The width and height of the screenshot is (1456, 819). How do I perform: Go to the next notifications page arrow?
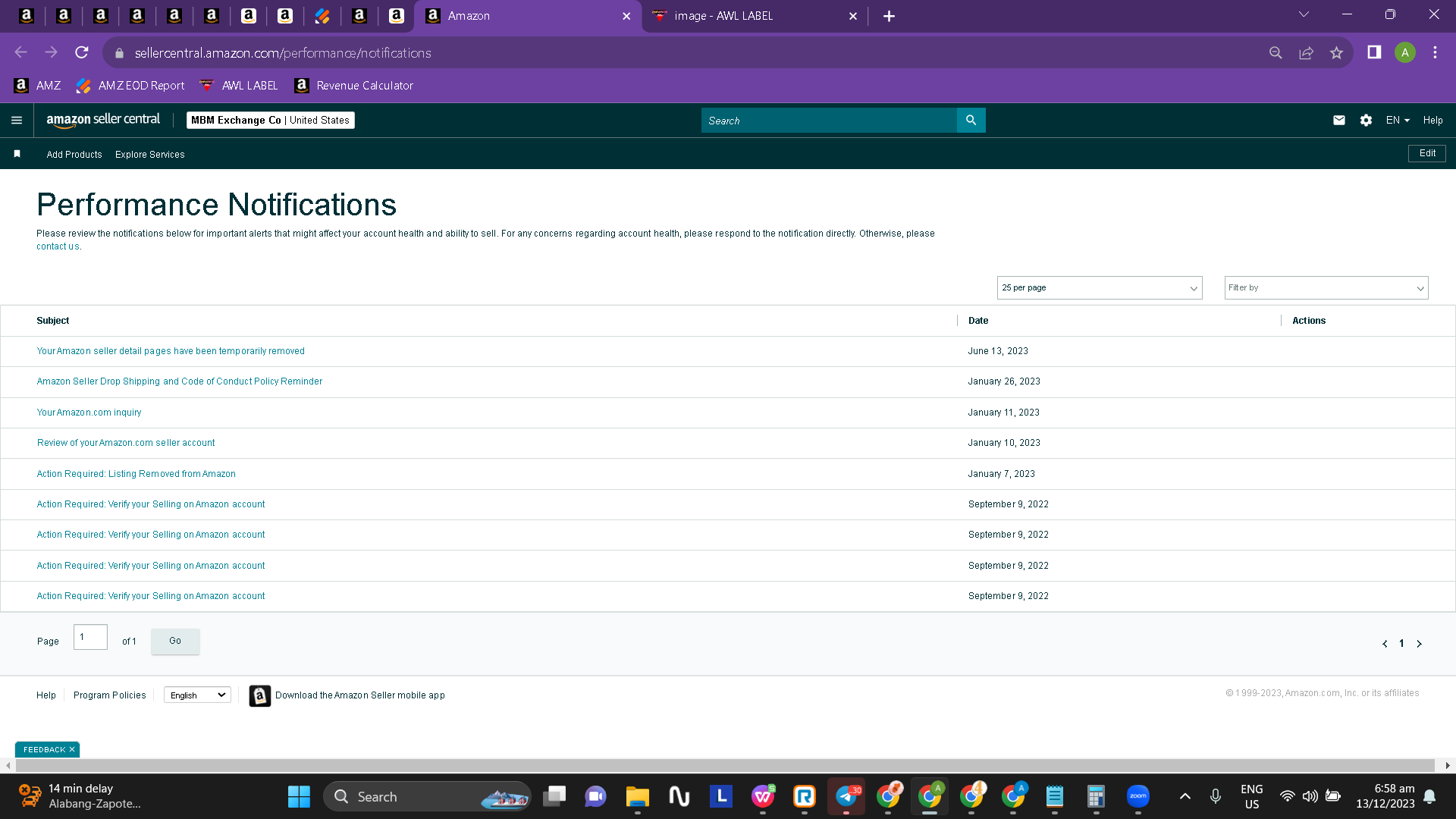[x=1420, y=644]
